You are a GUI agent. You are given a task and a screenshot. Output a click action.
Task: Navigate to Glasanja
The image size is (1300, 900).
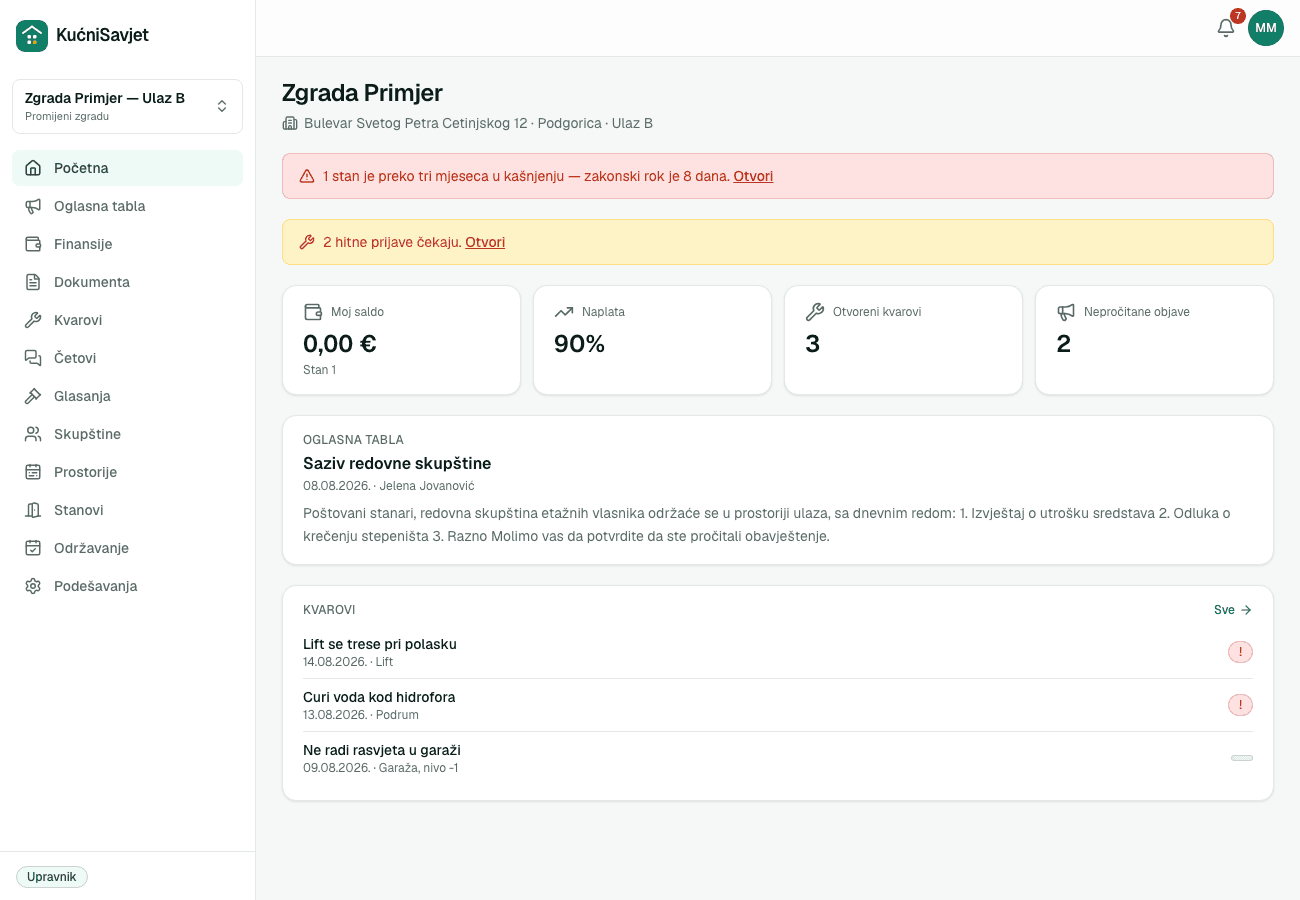(x=127, y=396)
